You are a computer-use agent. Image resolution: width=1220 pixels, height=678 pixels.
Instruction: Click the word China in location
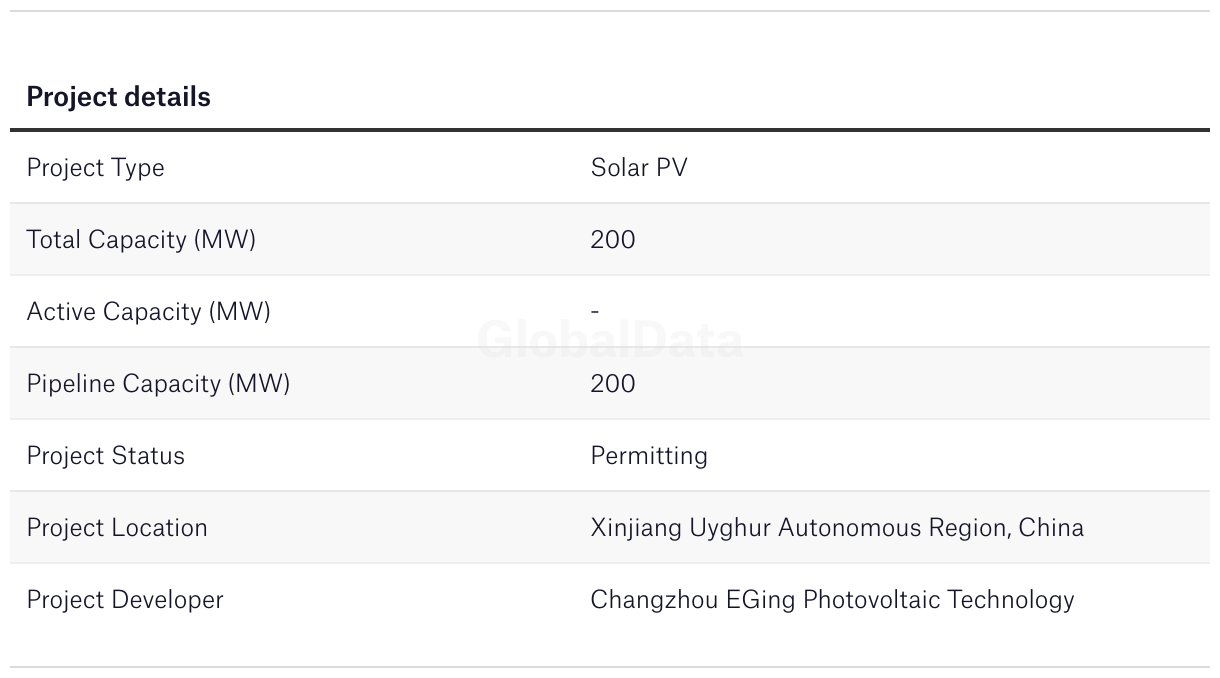click(1052, 527)
